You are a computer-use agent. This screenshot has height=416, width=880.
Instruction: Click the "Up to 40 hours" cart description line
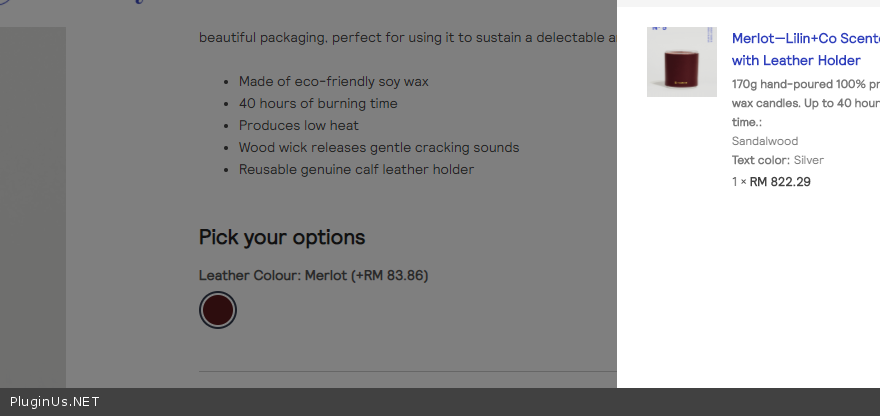click(805, 103)
